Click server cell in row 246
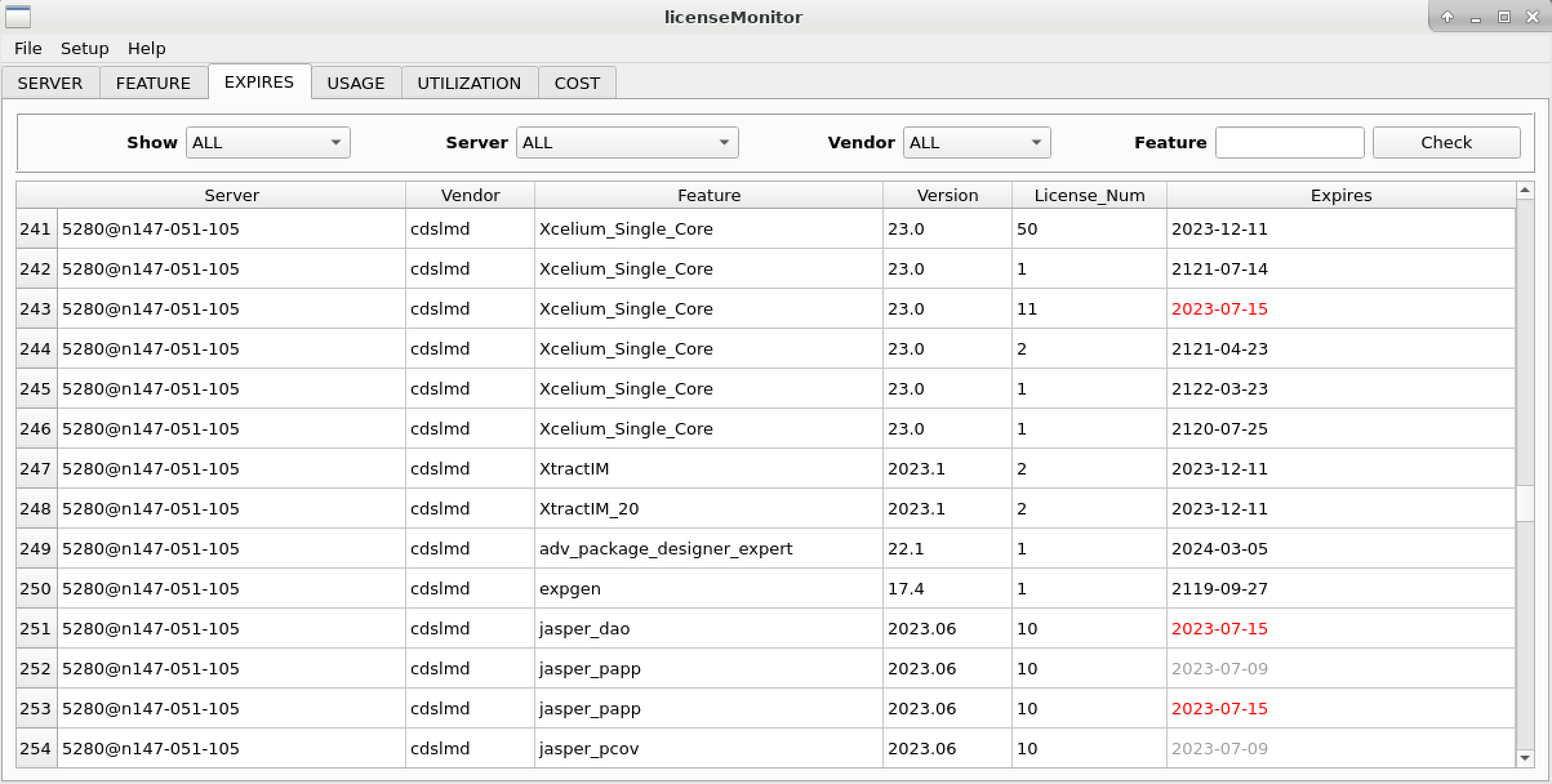The image size is (1552, 784). tap(232, 429)
